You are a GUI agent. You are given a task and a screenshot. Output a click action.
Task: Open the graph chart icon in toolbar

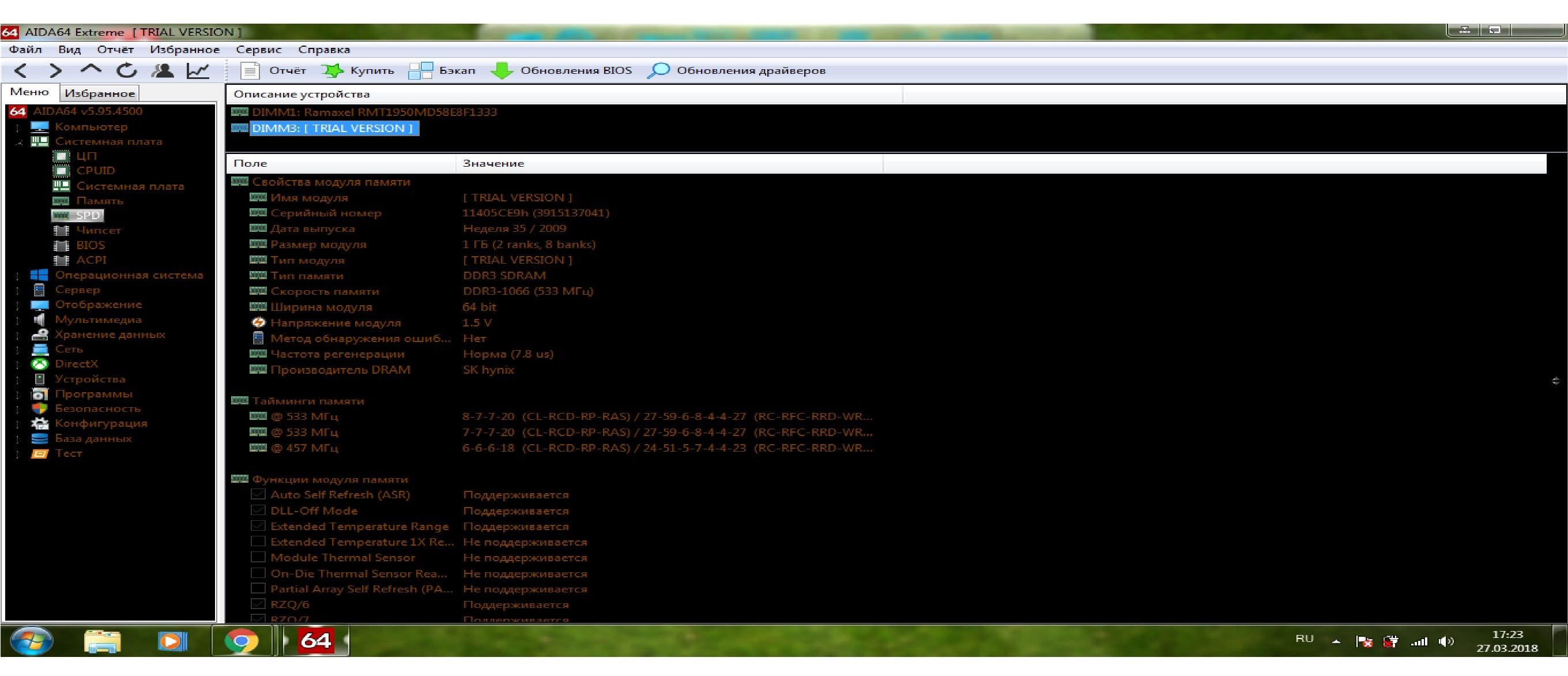click(x=198, y=72)
